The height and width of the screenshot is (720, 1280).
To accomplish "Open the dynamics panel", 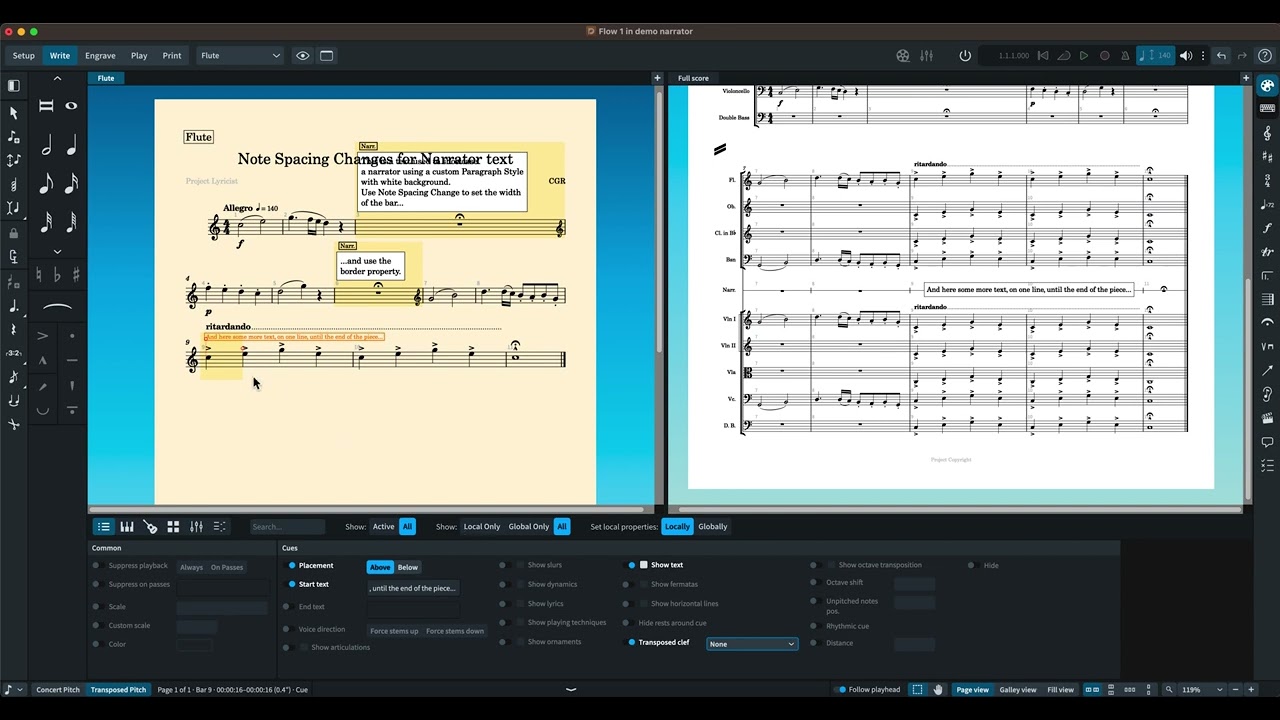I will [1267, 229].
